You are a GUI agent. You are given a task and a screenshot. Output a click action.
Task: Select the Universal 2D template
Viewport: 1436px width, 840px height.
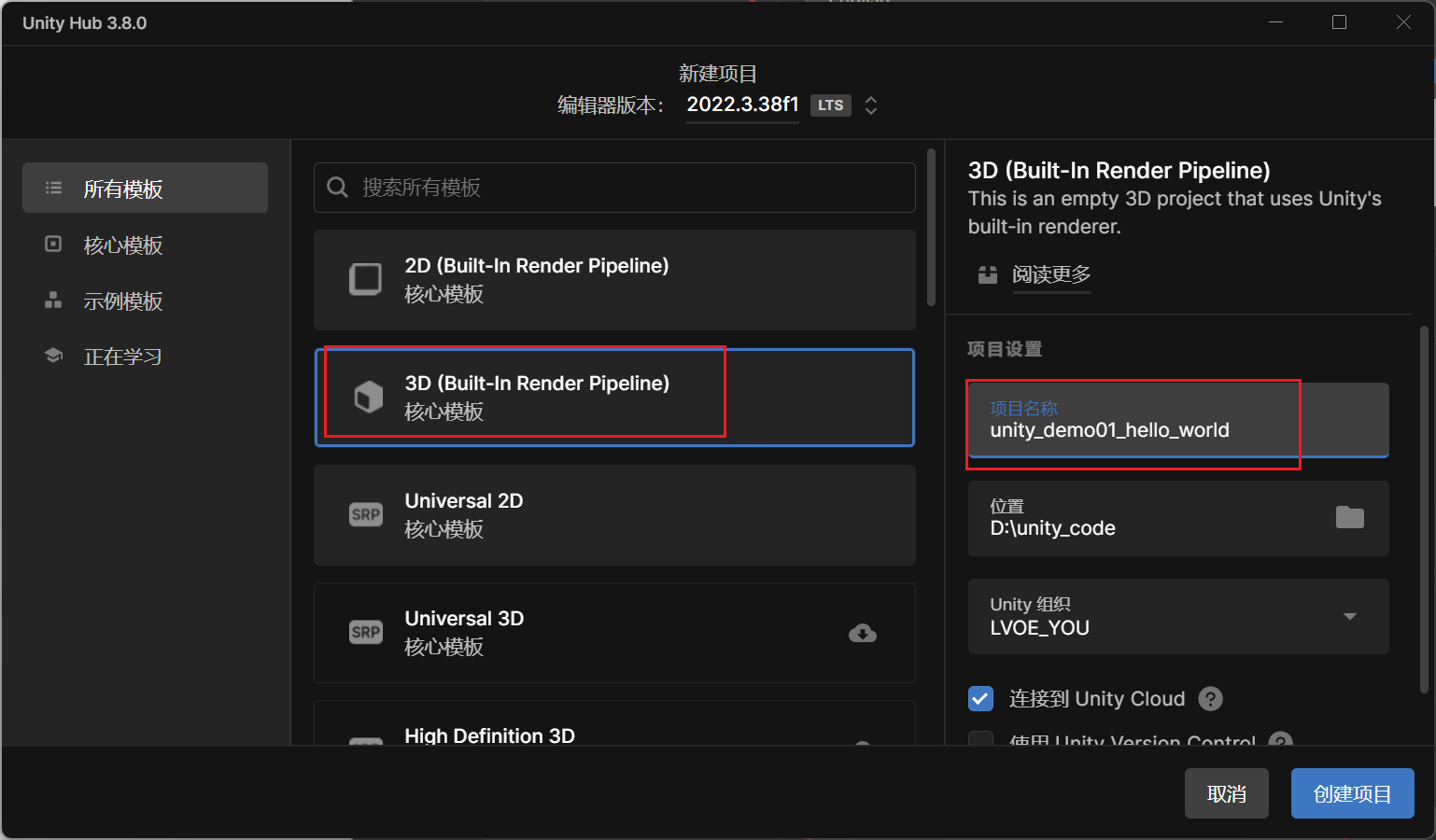(x=614, y=515)
